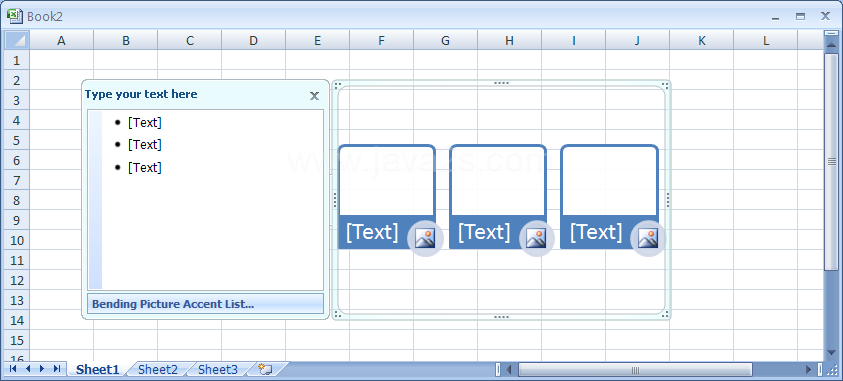Minimize the Book2 workbook window
This screenshot has width=843, height=381.
[775, 17]
